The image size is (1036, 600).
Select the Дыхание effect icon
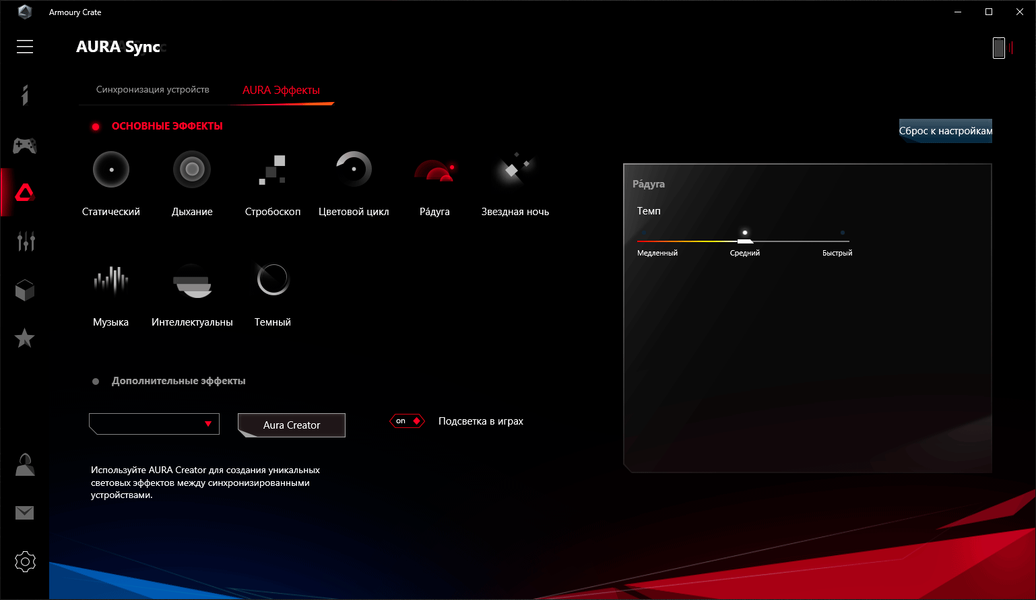point(192,169)
